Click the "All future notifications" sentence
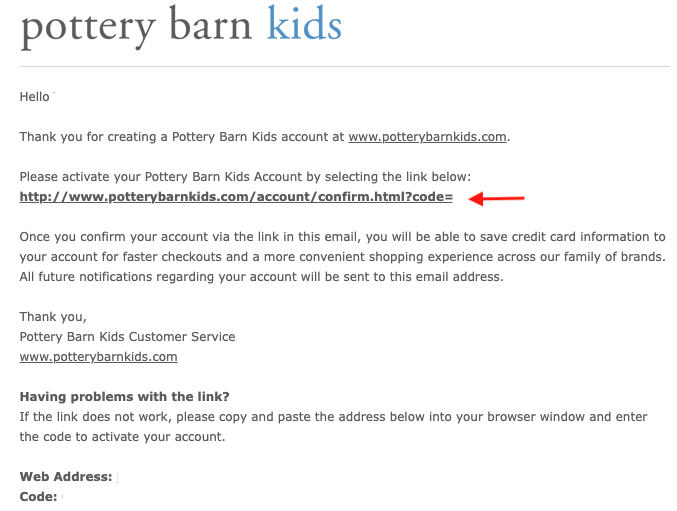Viewport: 677px width, 511px height. (x=261, y=276)
